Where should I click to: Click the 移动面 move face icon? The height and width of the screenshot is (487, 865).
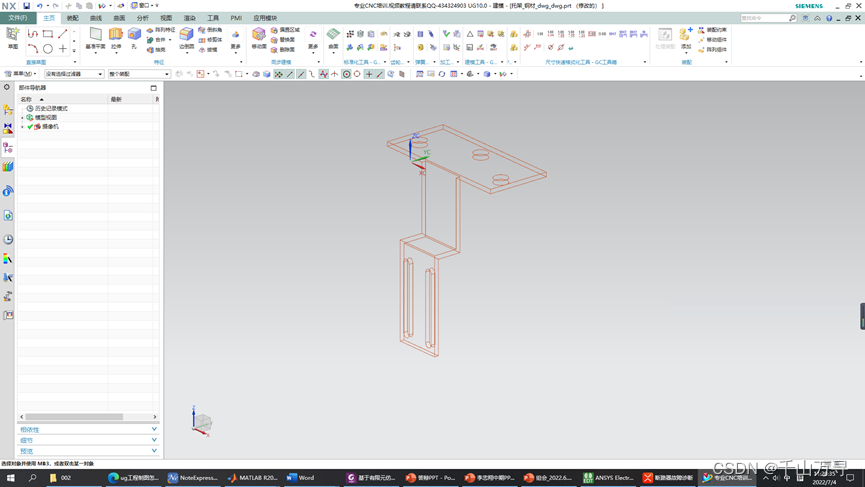click(259, 35)
